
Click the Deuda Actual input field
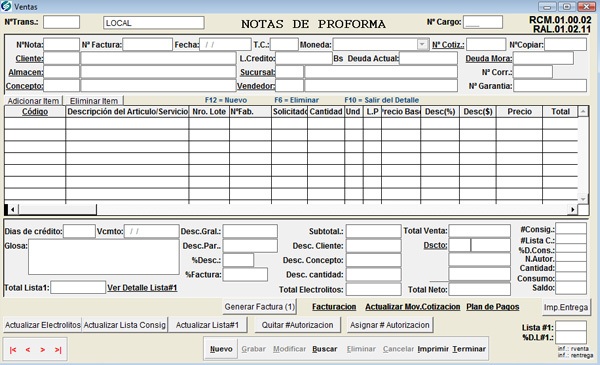(428, 58)
